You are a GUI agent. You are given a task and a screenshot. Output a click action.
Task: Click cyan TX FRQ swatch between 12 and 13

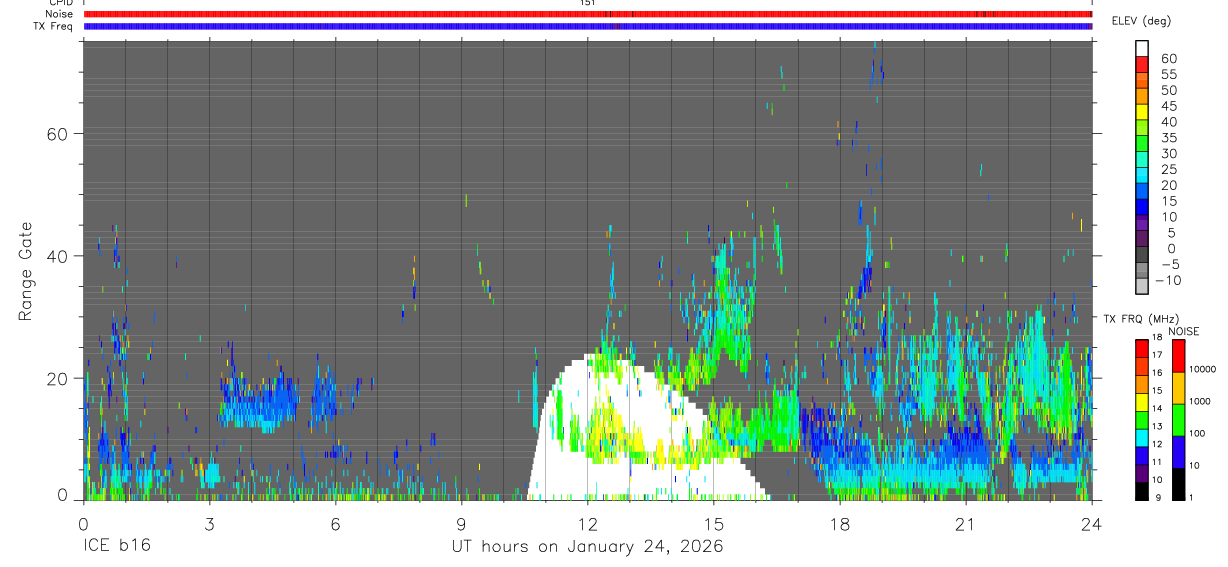pyautogui.click(x=1141, y=437)
